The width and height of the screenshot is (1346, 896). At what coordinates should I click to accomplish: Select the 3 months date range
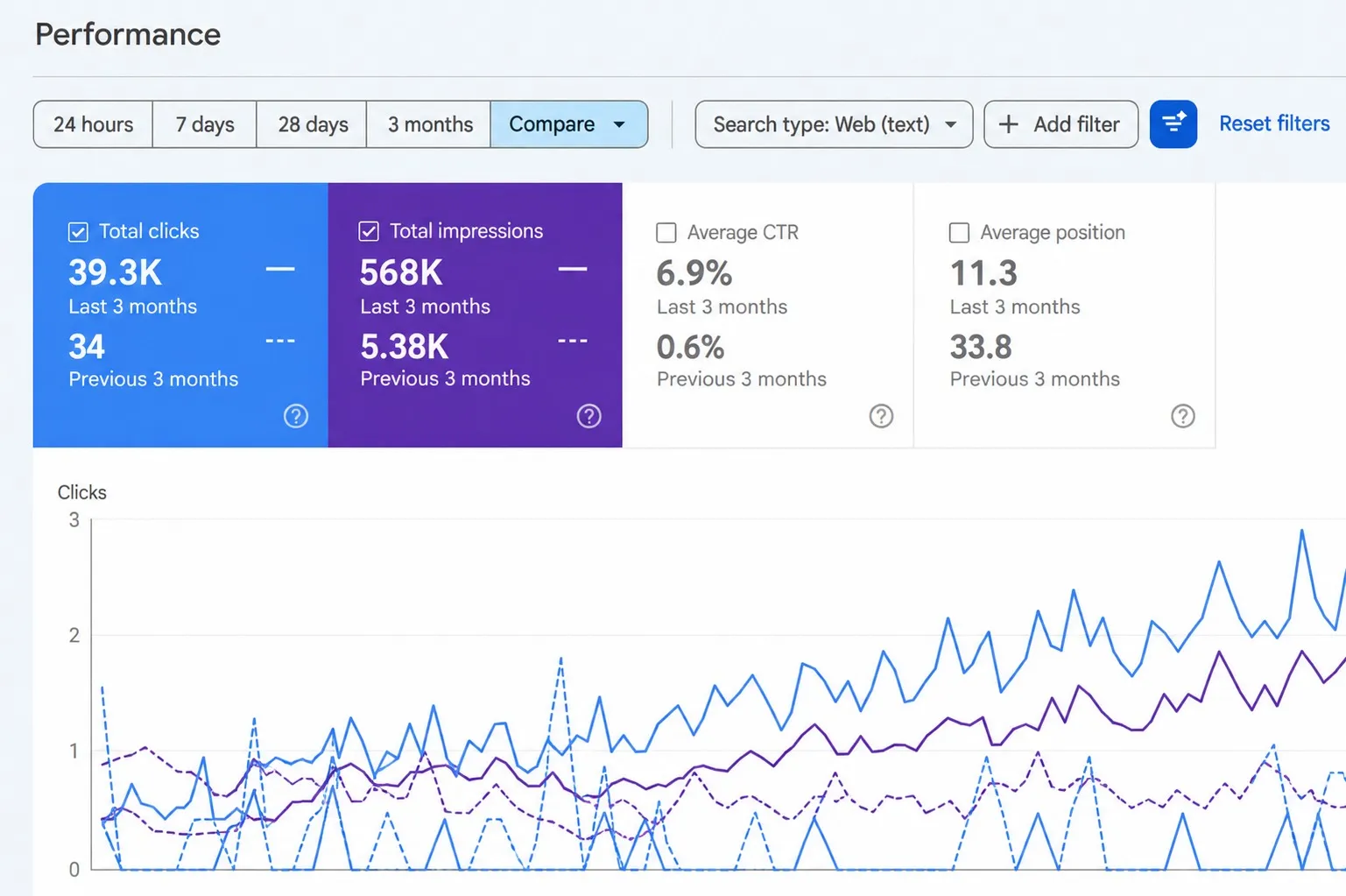[430, 124]
